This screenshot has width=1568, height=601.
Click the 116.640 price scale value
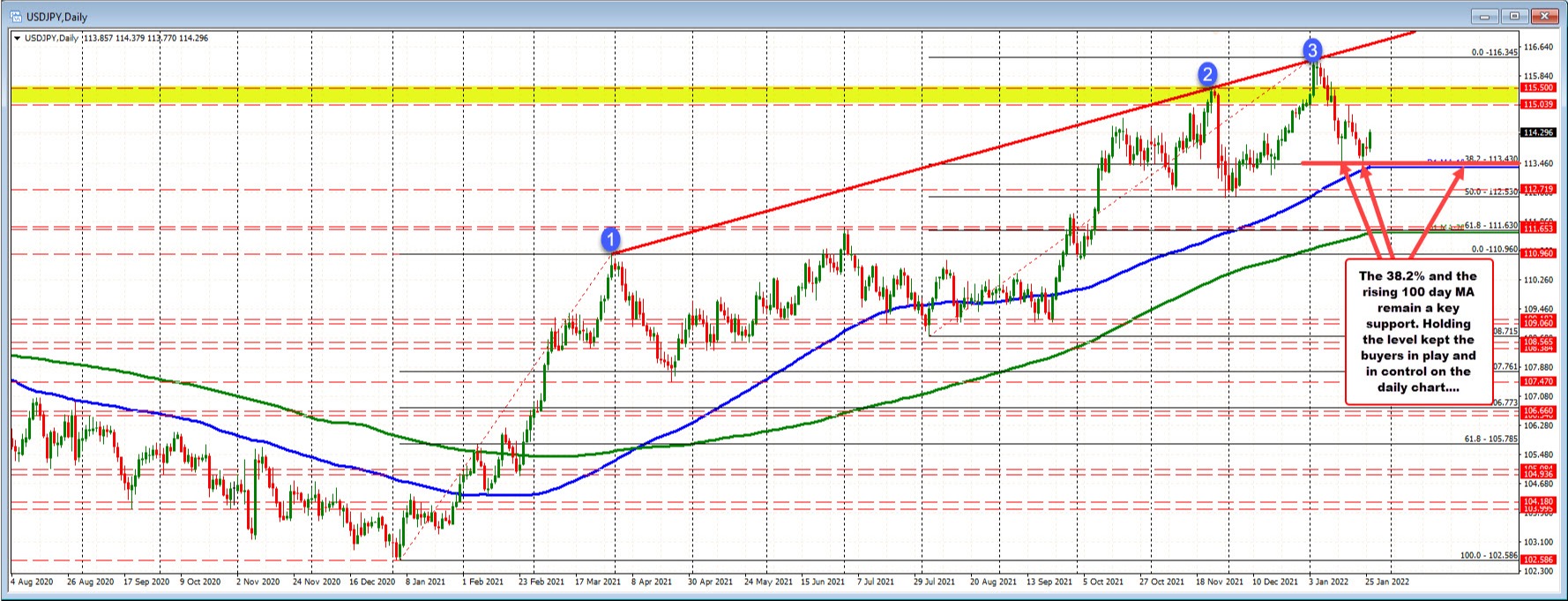click(1538, 47)
